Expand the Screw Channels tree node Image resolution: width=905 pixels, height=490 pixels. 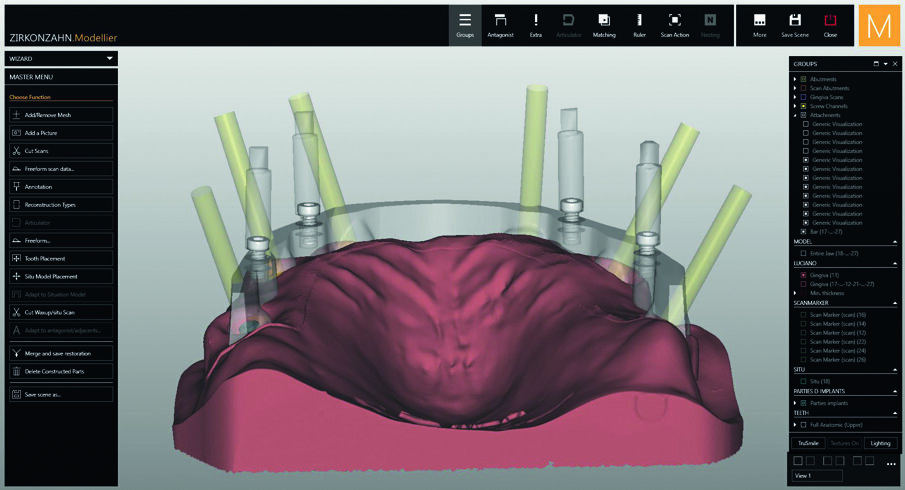point(795,106)
